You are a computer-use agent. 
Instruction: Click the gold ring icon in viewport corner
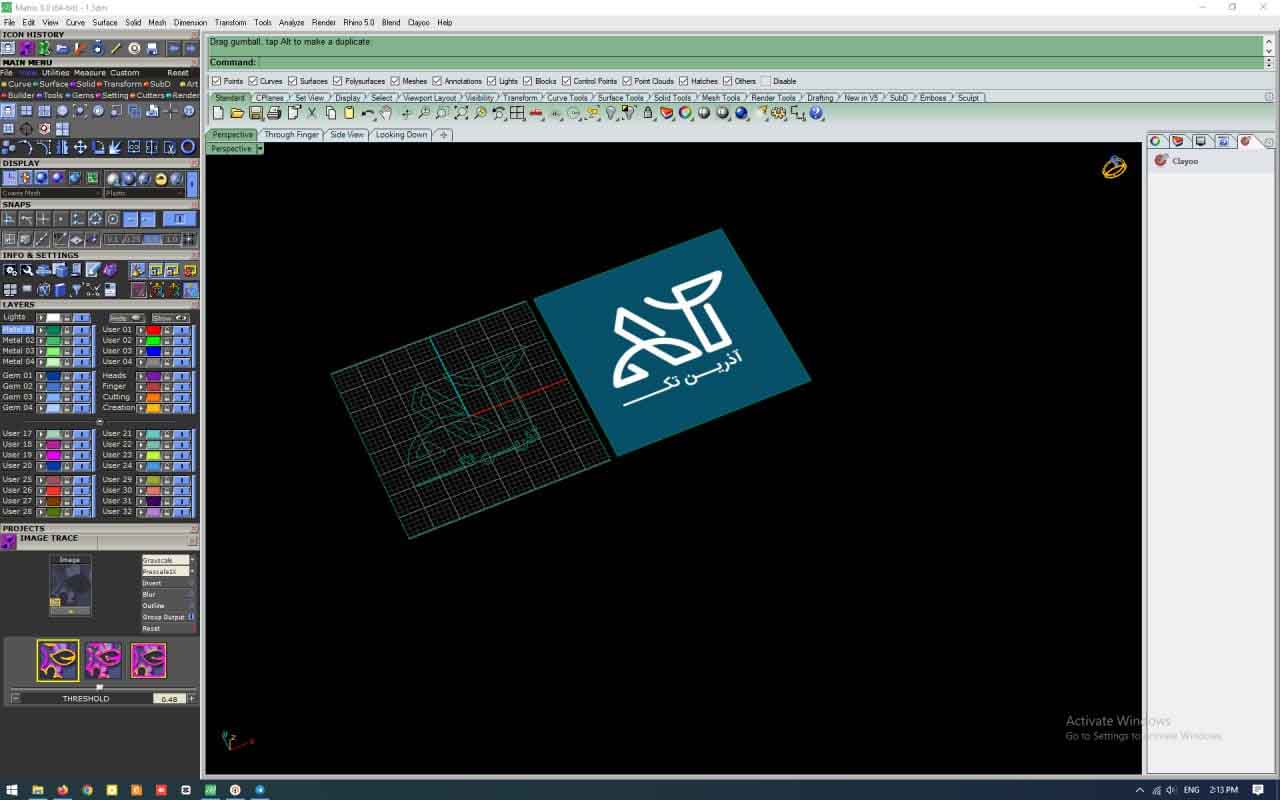point(1114,167)
